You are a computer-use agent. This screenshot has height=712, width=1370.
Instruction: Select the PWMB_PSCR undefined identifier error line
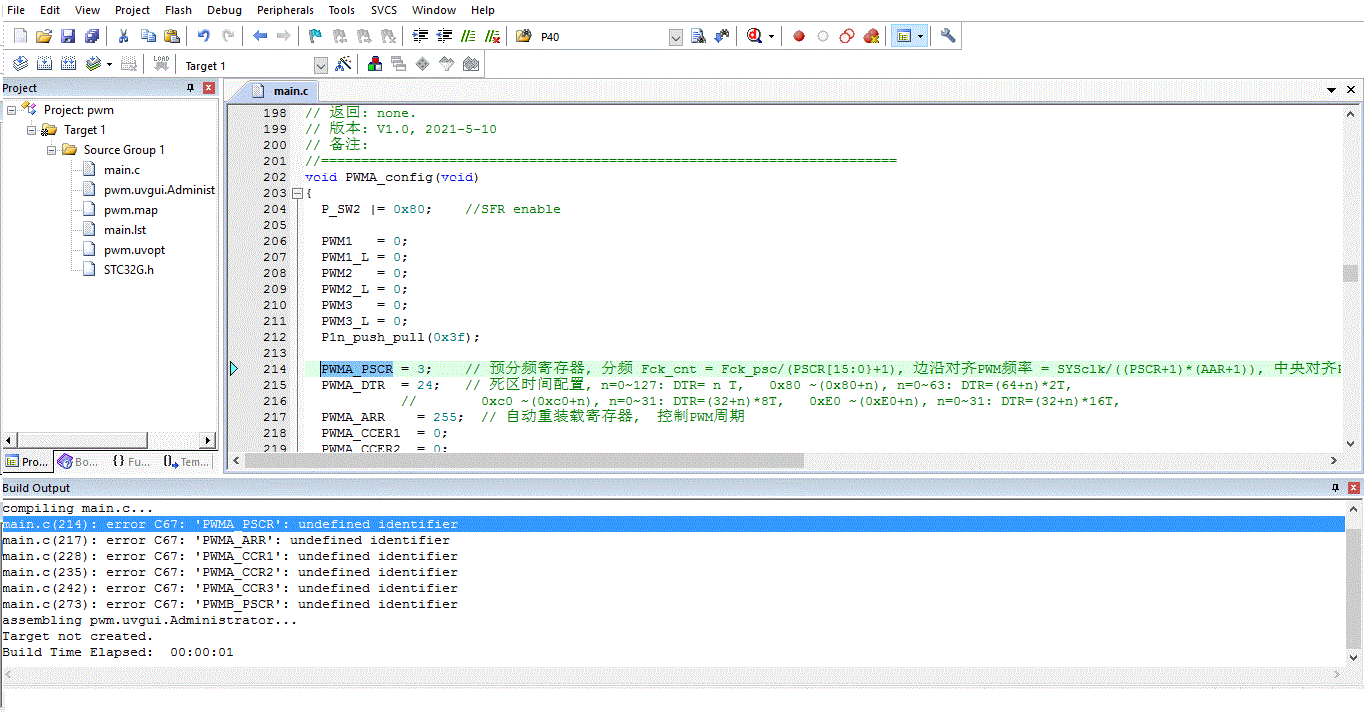pyautogui.click(x=672, y=604)
